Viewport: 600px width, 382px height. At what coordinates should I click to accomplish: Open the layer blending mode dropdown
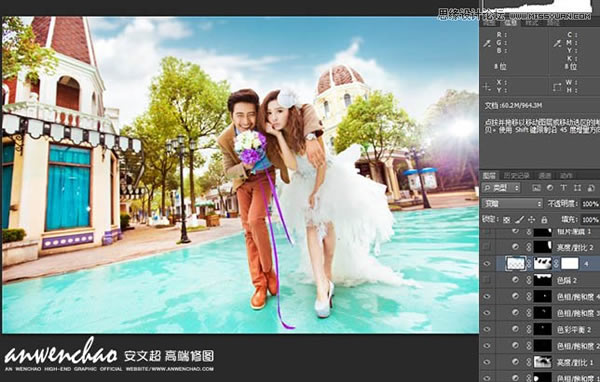pyautogui.click(x=512, y=204)
